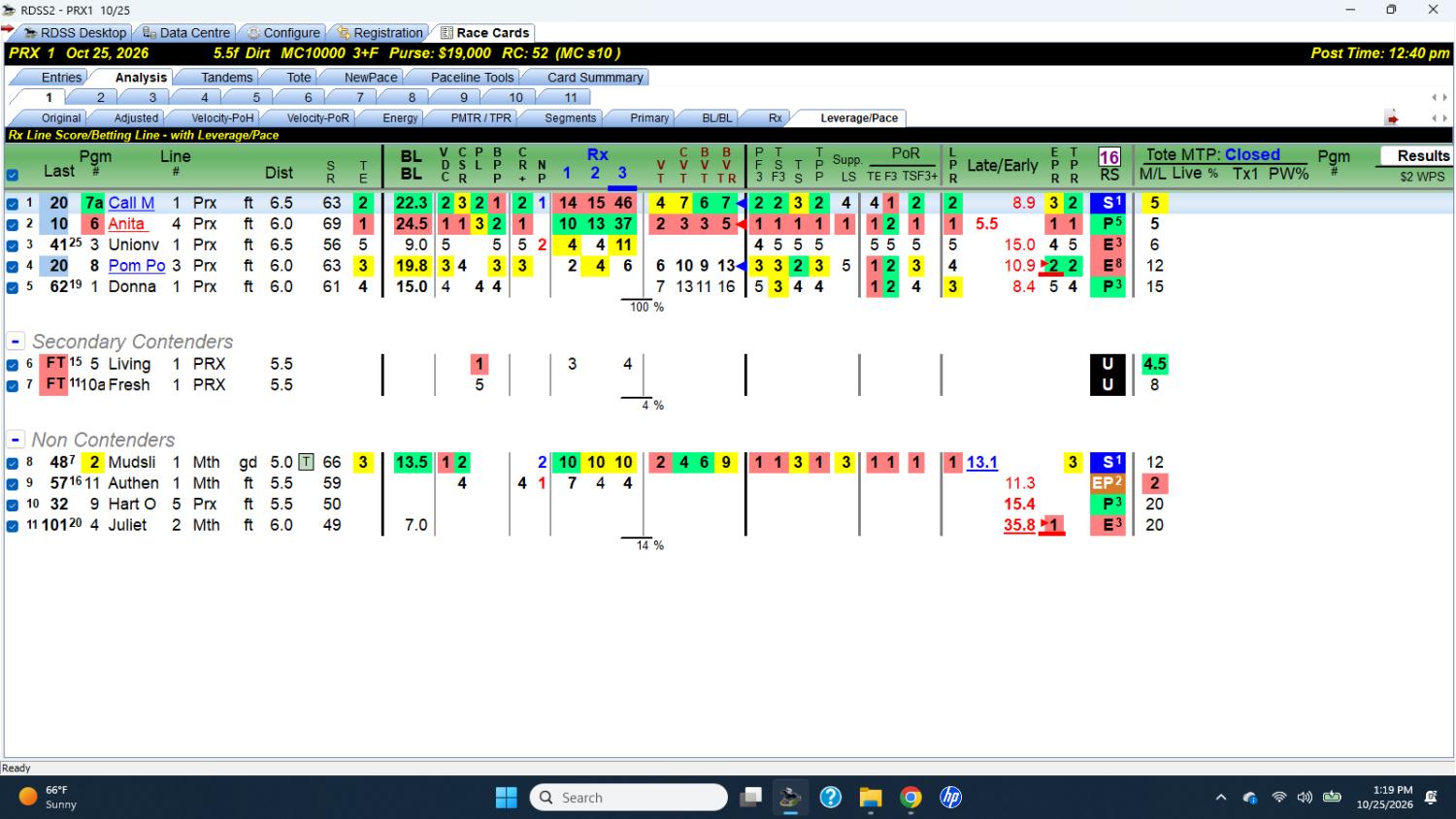The height and width of the screenshot is (819, 1456).
Task: Open the HP app in the taskbar
Action: (950, 798)
